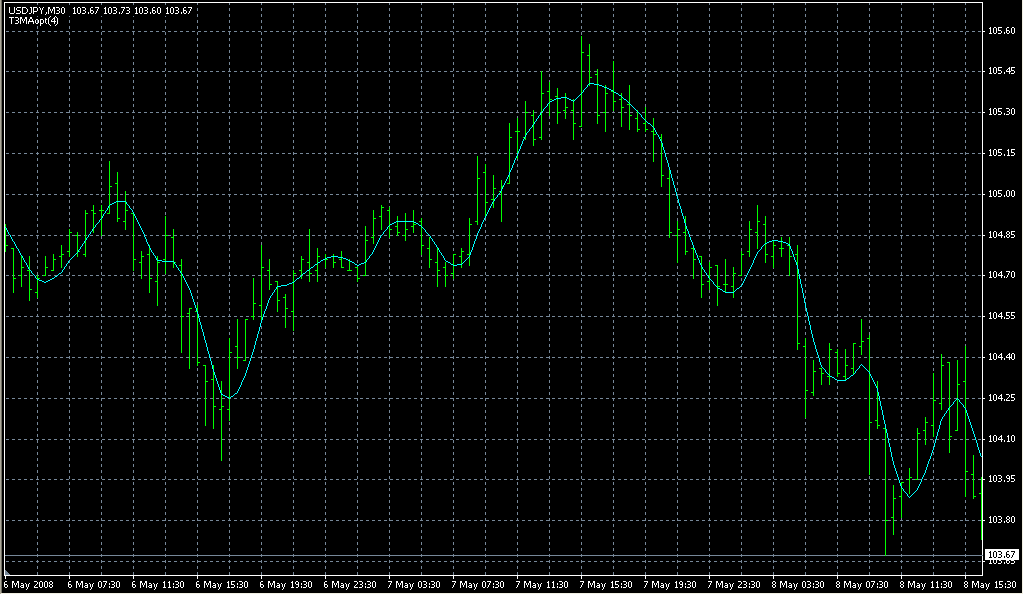
Task: Click the 104.70 price axis label
Action: tap(1001, 275)
